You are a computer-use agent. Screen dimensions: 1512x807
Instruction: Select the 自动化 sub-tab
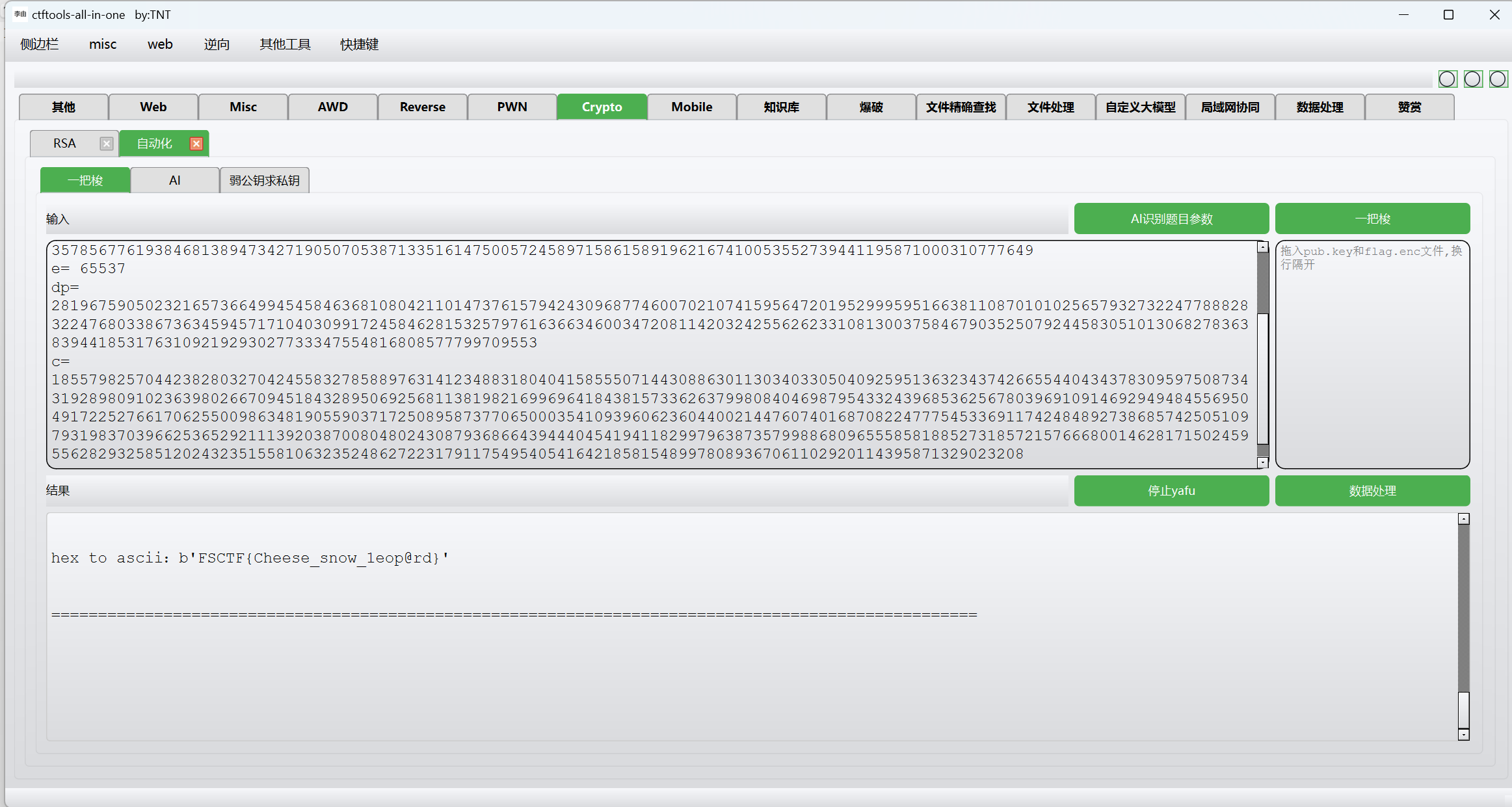click(x=155, y=144)
